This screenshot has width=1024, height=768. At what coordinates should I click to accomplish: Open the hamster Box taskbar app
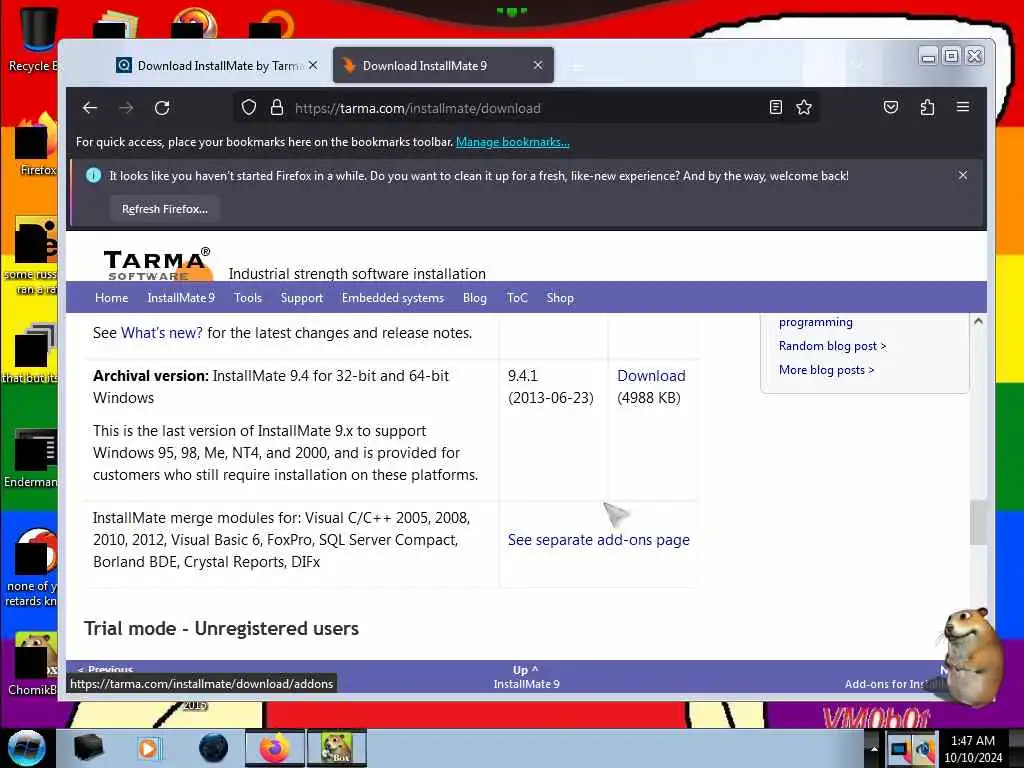336,748
